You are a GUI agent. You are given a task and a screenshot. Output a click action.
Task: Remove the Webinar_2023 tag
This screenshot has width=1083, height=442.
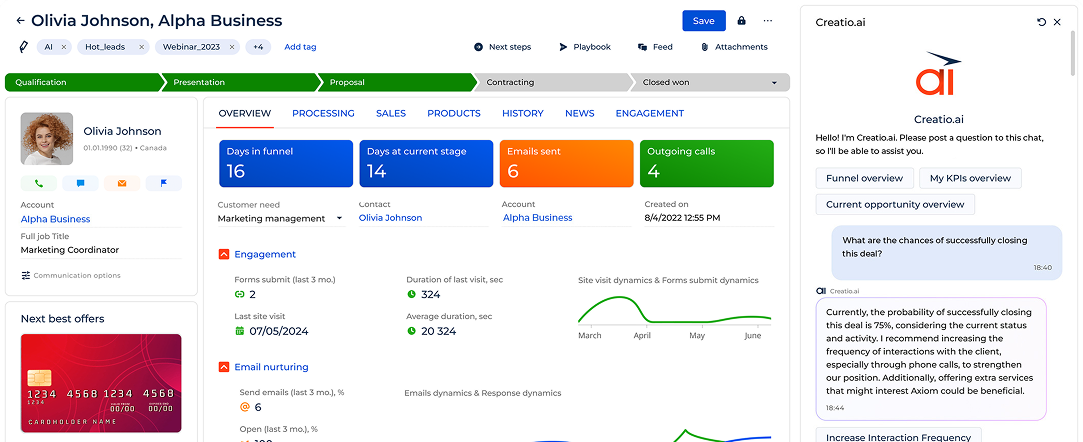(x=231, y=47)
